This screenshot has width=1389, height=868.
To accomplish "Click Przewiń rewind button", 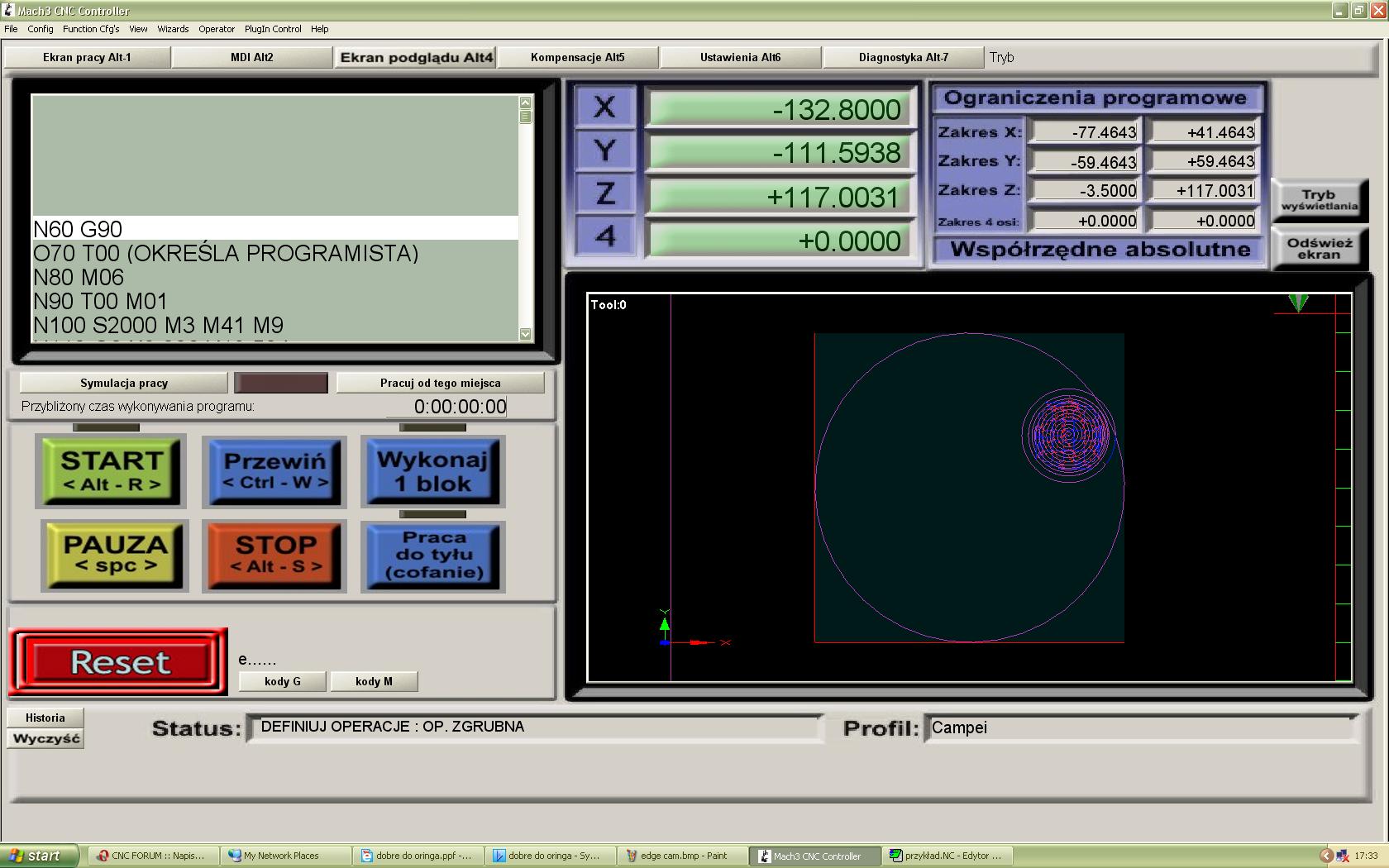I will point(275,471).
